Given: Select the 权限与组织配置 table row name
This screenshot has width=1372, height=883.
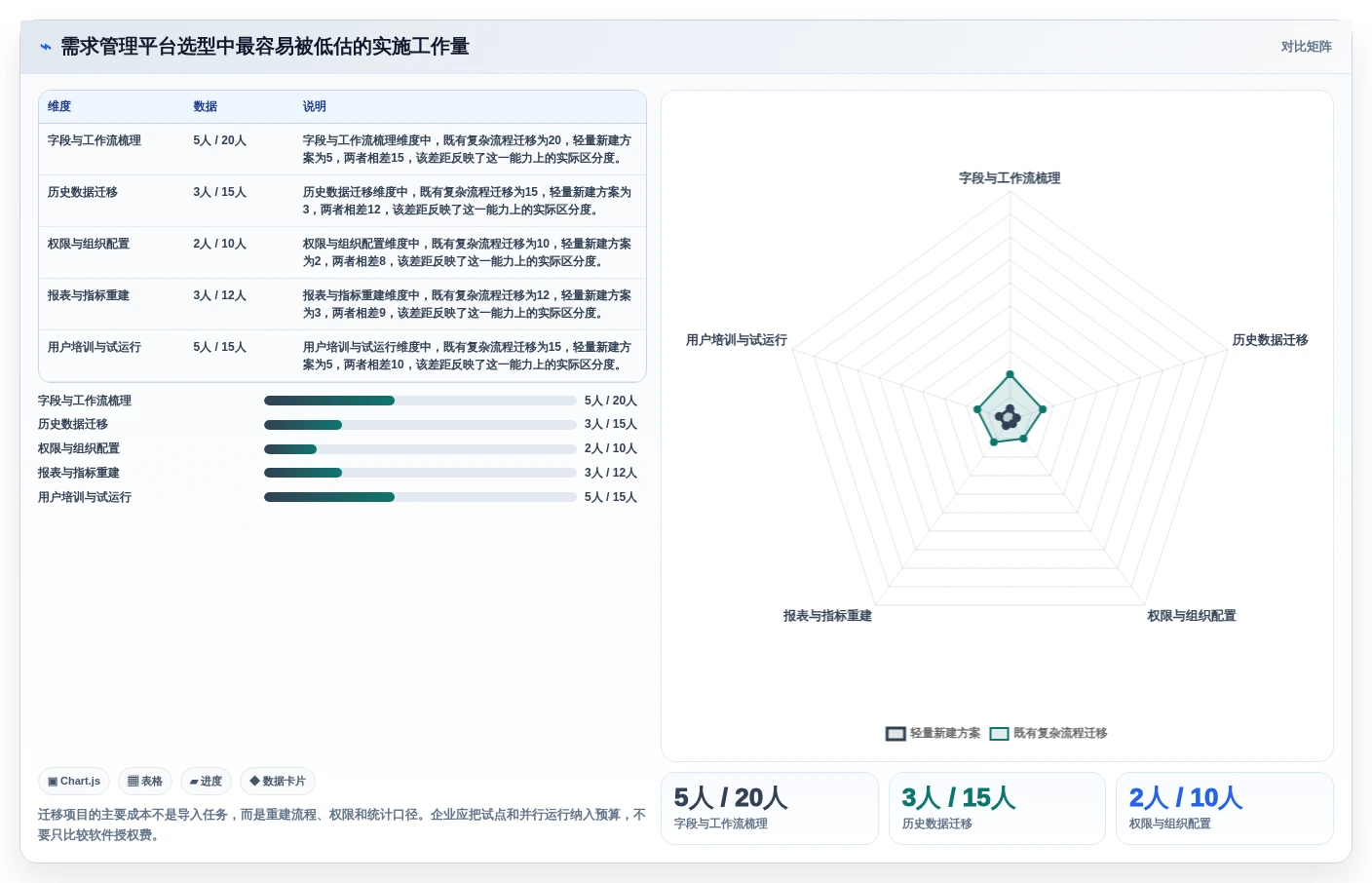Looking at the screenshot, I should pos(89,244).
